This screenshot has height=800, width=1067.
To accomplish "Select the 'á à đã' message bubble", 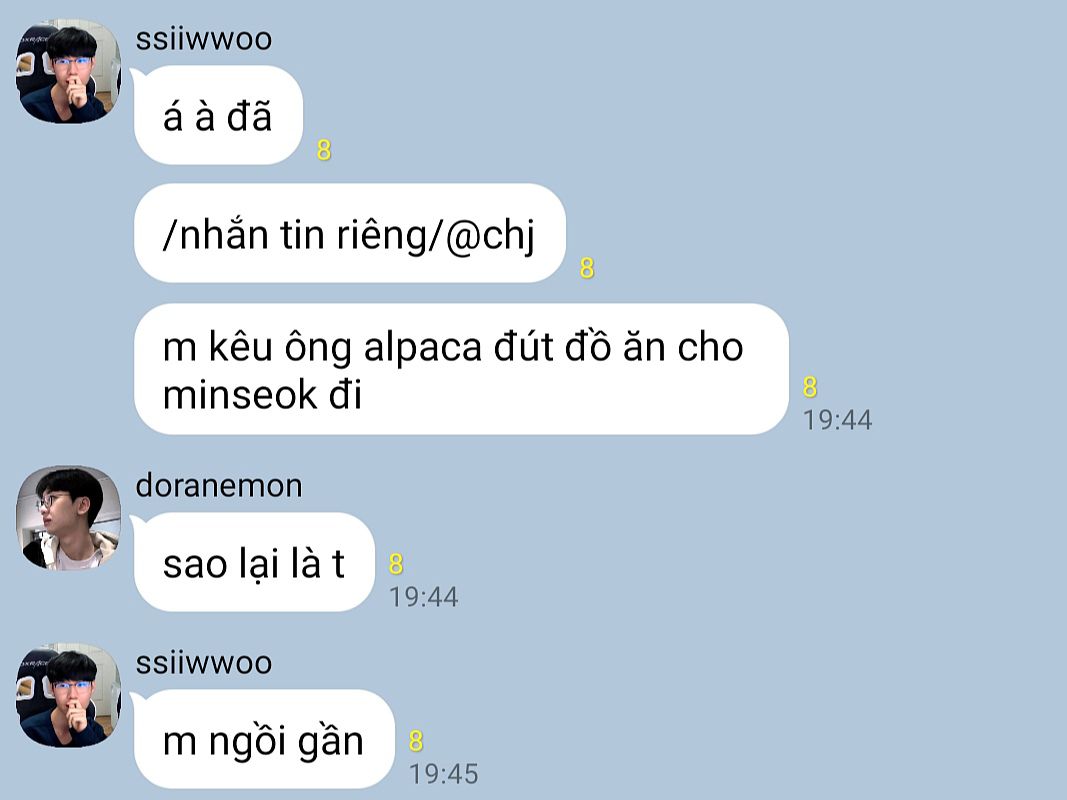I will point(218,115).
